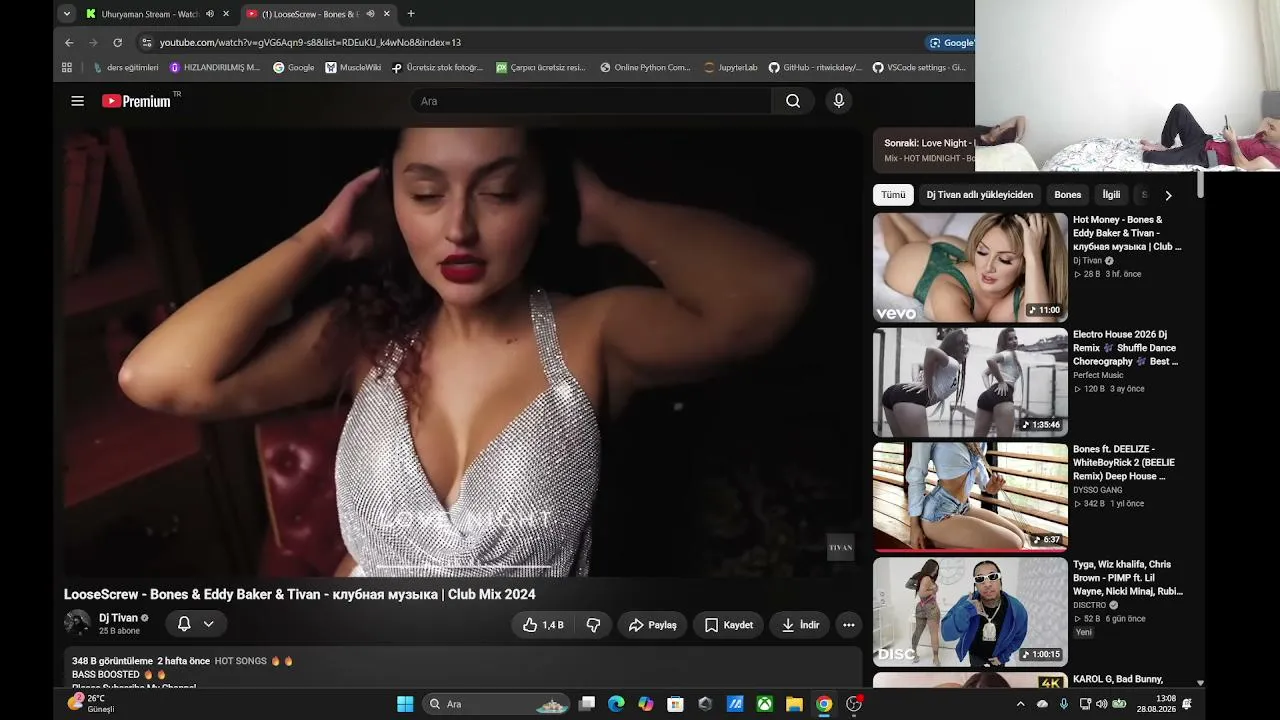Open the 'GitHub - ritwickdey/...' bookmark
This screenshot has height=720, width=1280.
click(815, 68)
